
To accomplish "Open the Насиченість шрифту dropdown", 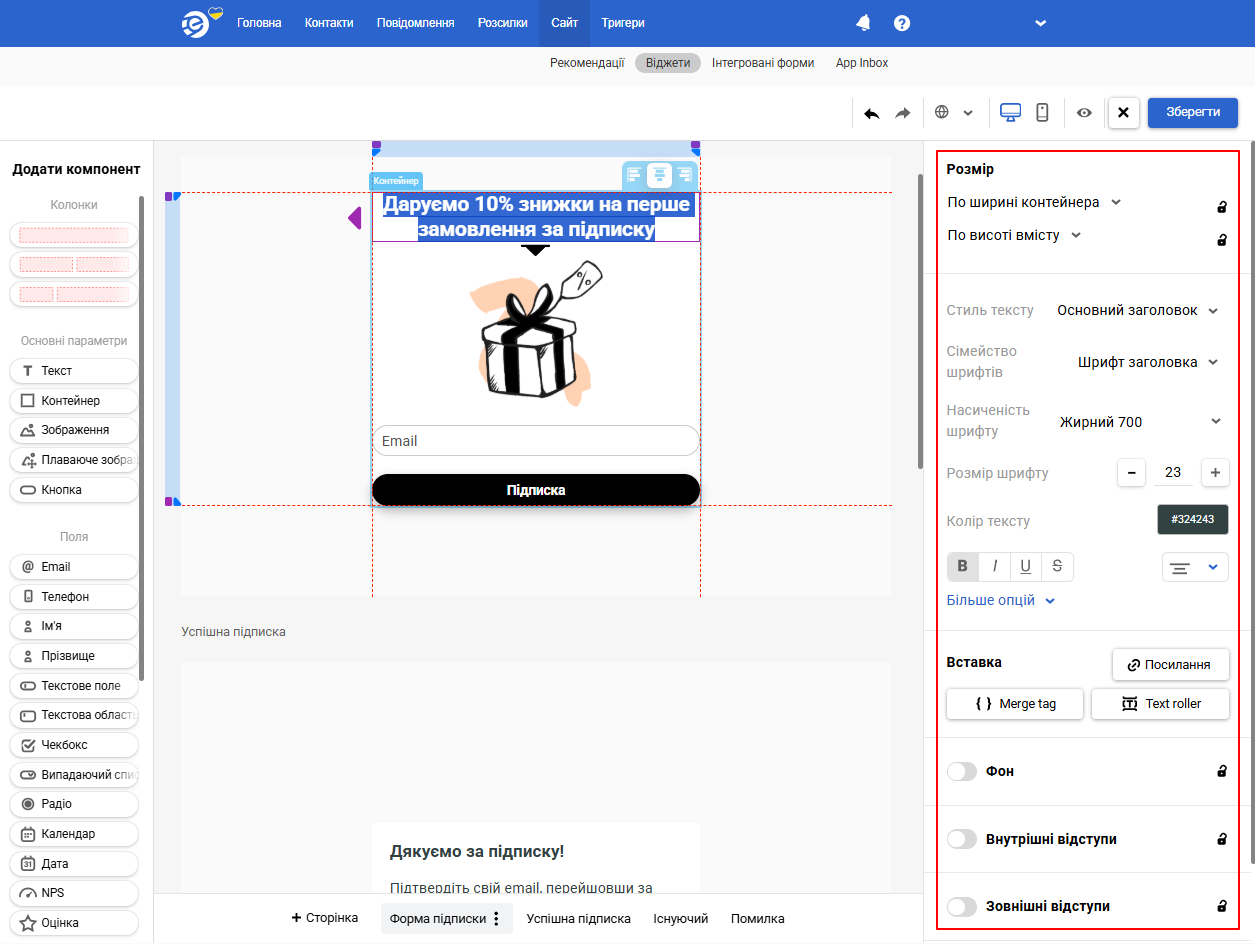I will 1140,422.
